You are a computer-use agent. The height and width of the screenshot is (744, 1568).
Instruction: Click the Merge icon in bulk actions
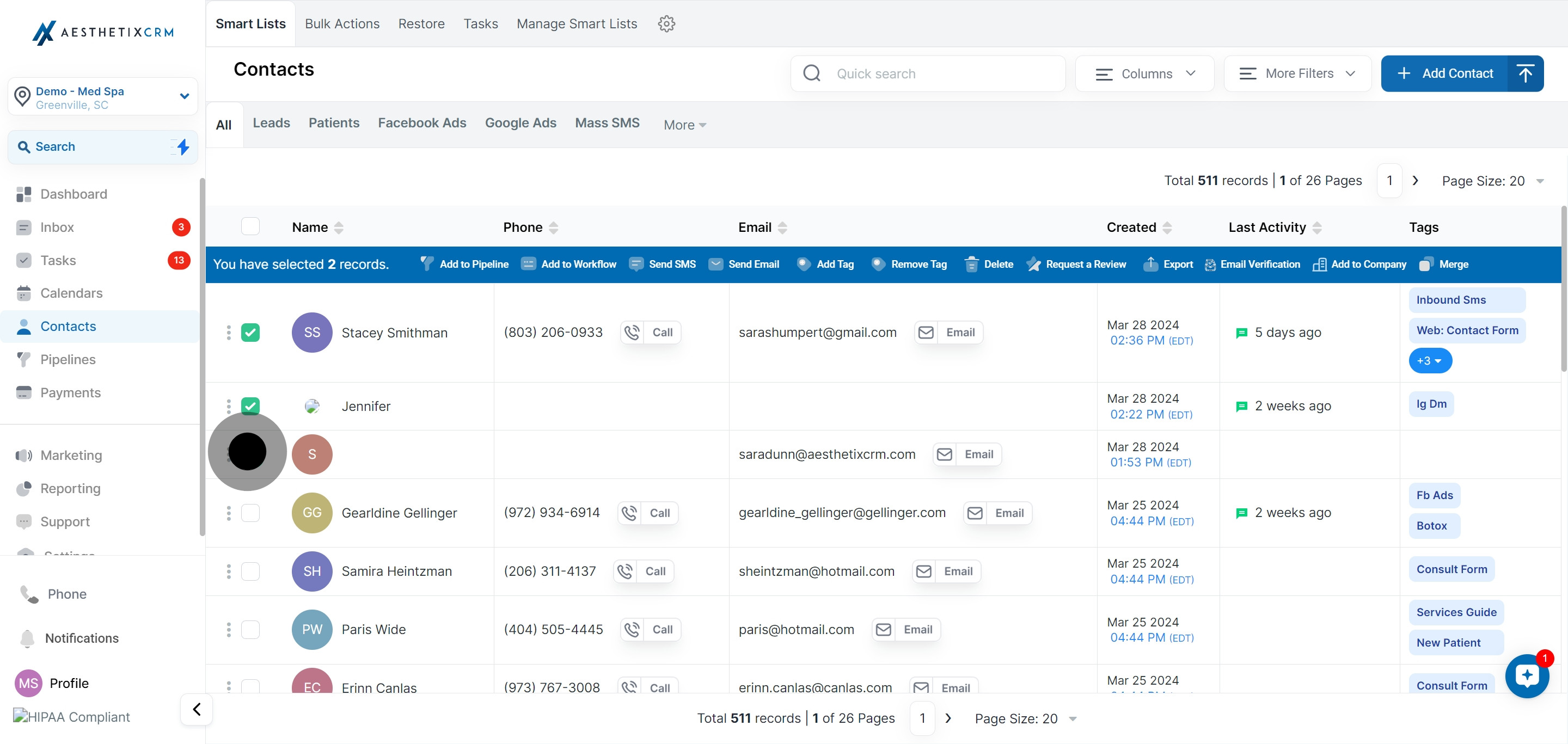(1425, 264)
